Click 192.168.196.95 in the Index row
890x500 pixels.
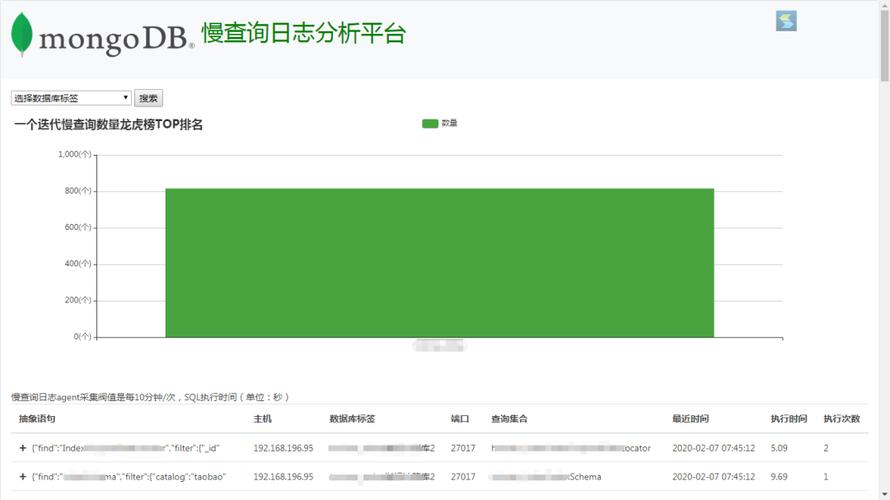coord(283,448)
